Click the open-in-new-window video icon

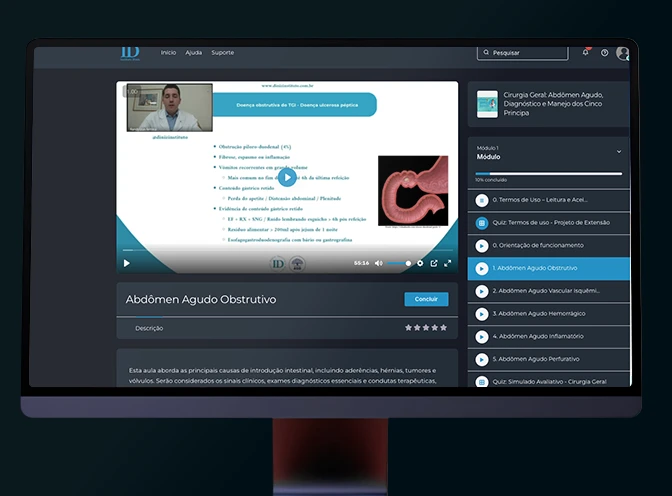tap(434, 263)
